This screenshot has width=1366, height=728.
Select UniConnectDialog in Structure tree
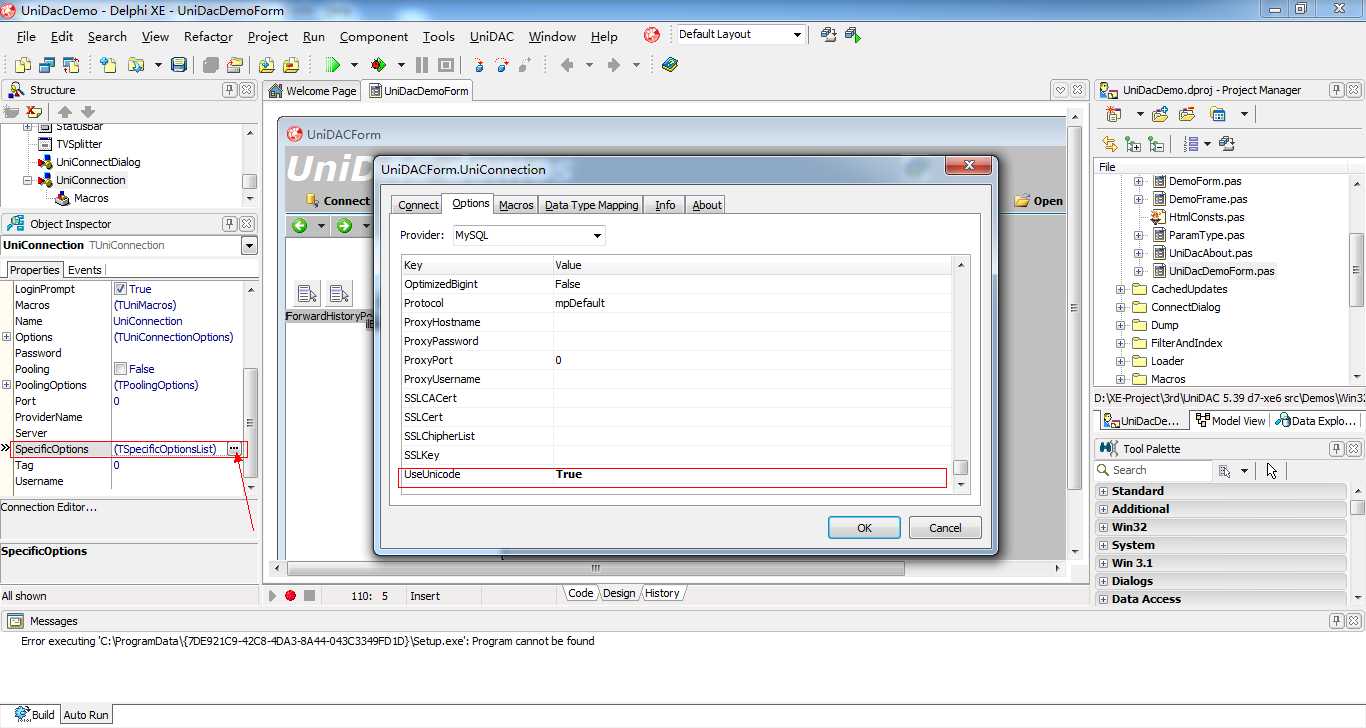(x=98, y=162)
